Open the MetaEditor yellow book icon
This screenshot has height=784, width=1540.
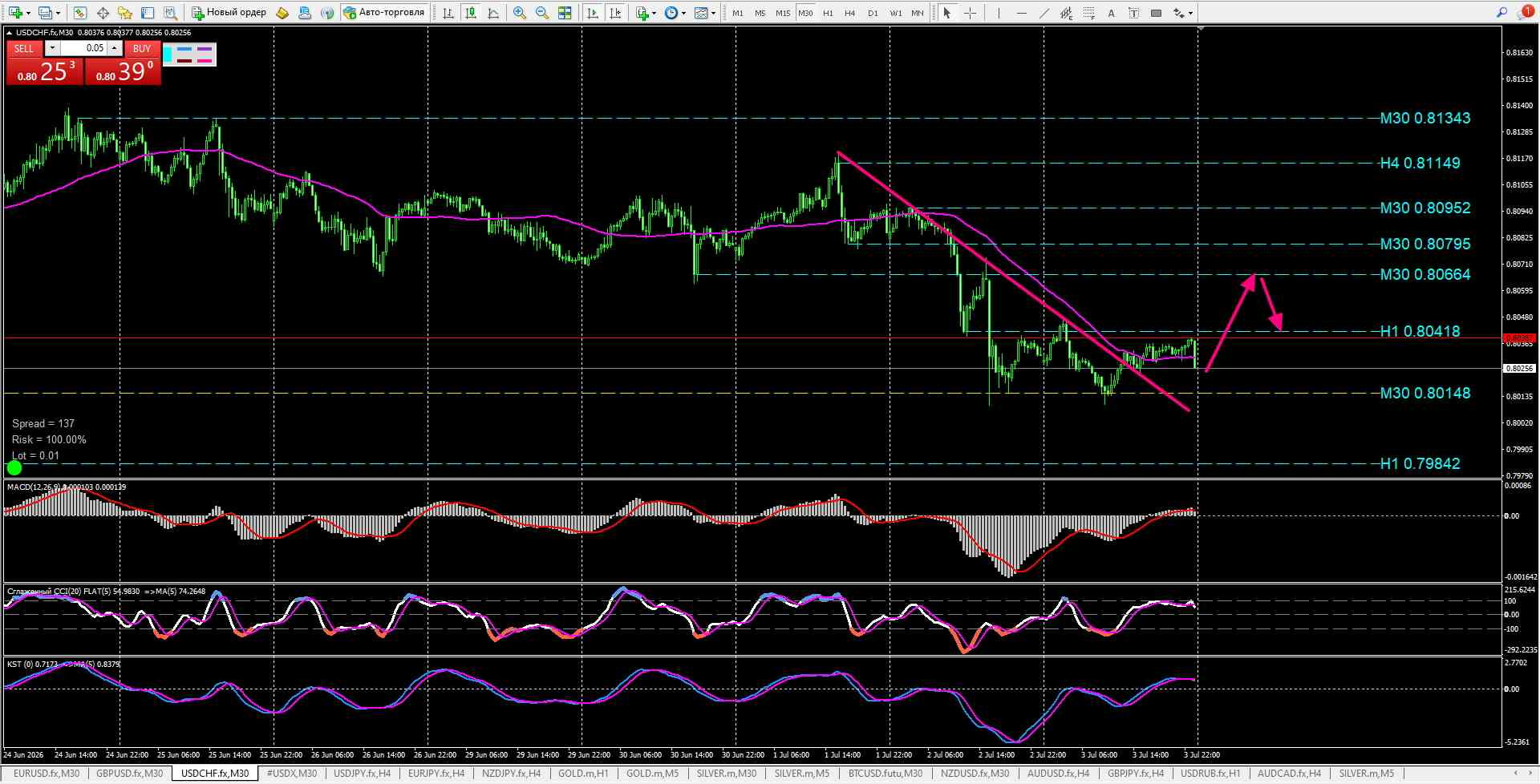pyautogui.click(x=282, y=13)
